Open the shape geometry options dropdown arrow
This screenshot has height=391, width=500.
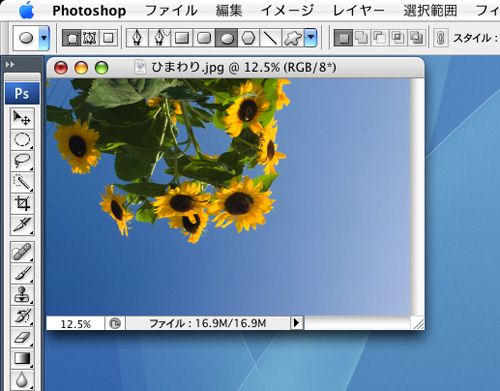tap(311, 38)
